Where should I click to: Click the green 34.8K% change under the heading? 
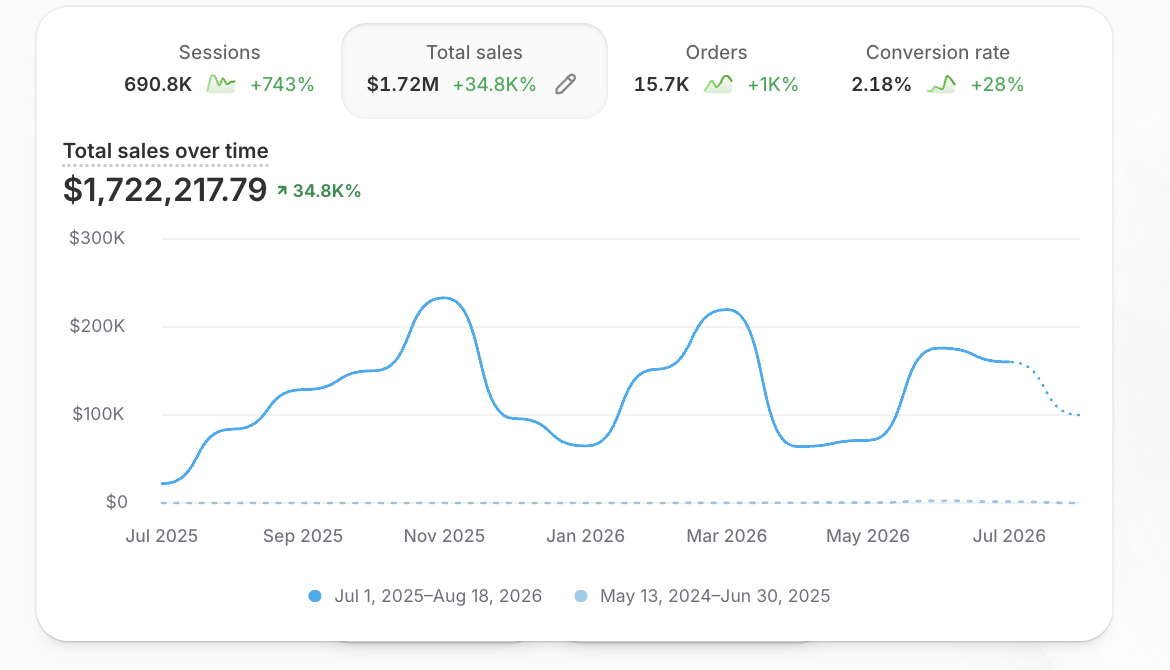click(x=327, y=191)
